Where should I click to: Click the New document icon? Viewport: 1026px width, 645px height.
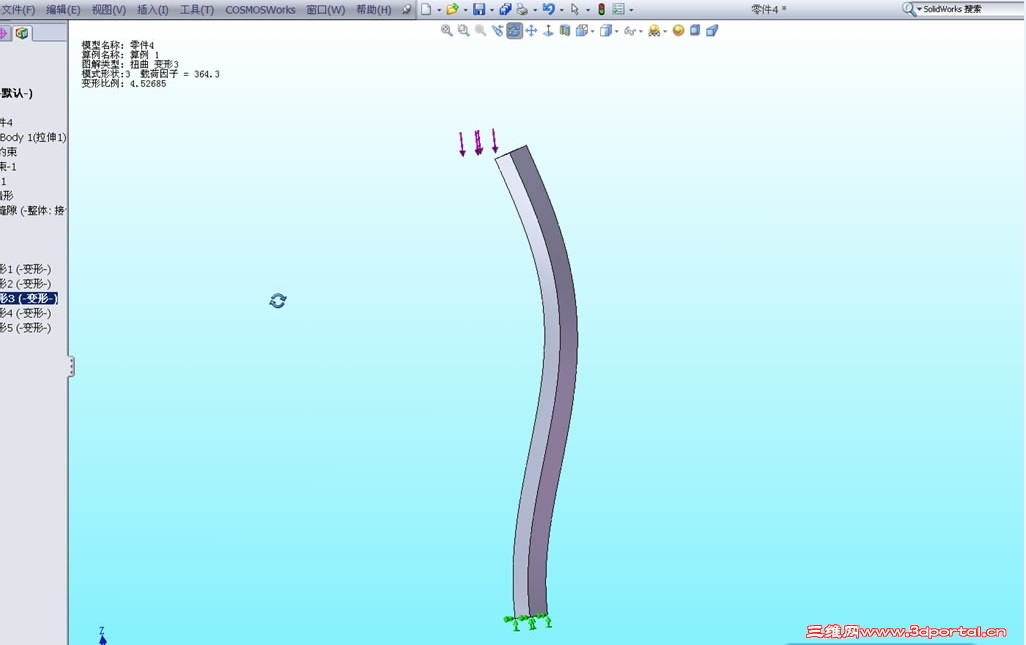click(x=426, y=9)
